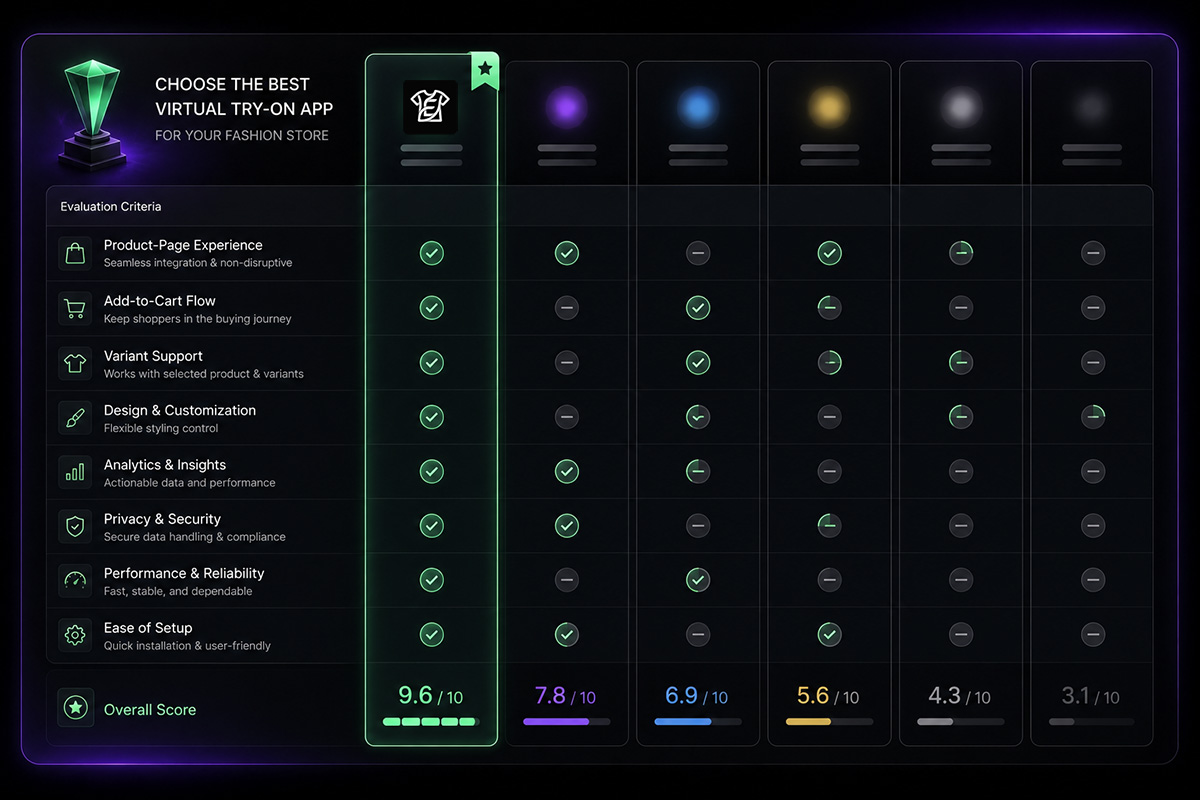Click yellow app partial mark for Privacy & Security
The image size is (1200, 800).
(x=829, y=525)
